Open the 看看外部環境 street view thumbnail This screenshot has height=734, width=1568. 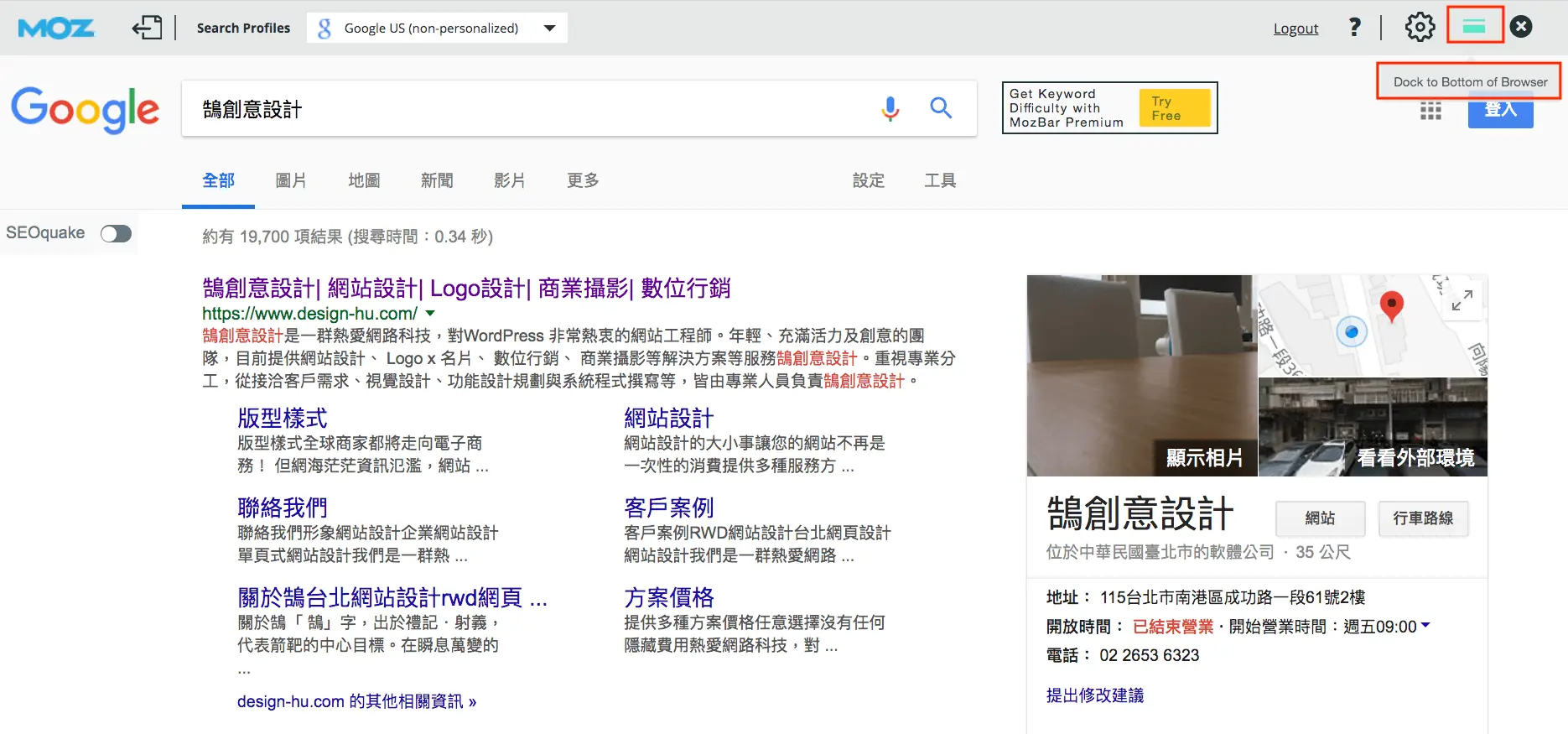click(1373, 427)
